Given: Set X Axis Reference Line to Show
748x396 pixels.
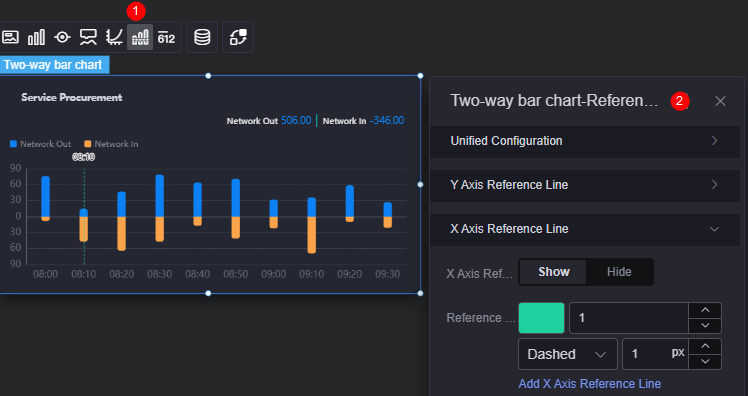Looking at the screenshot, I should (x=553, y=272).
